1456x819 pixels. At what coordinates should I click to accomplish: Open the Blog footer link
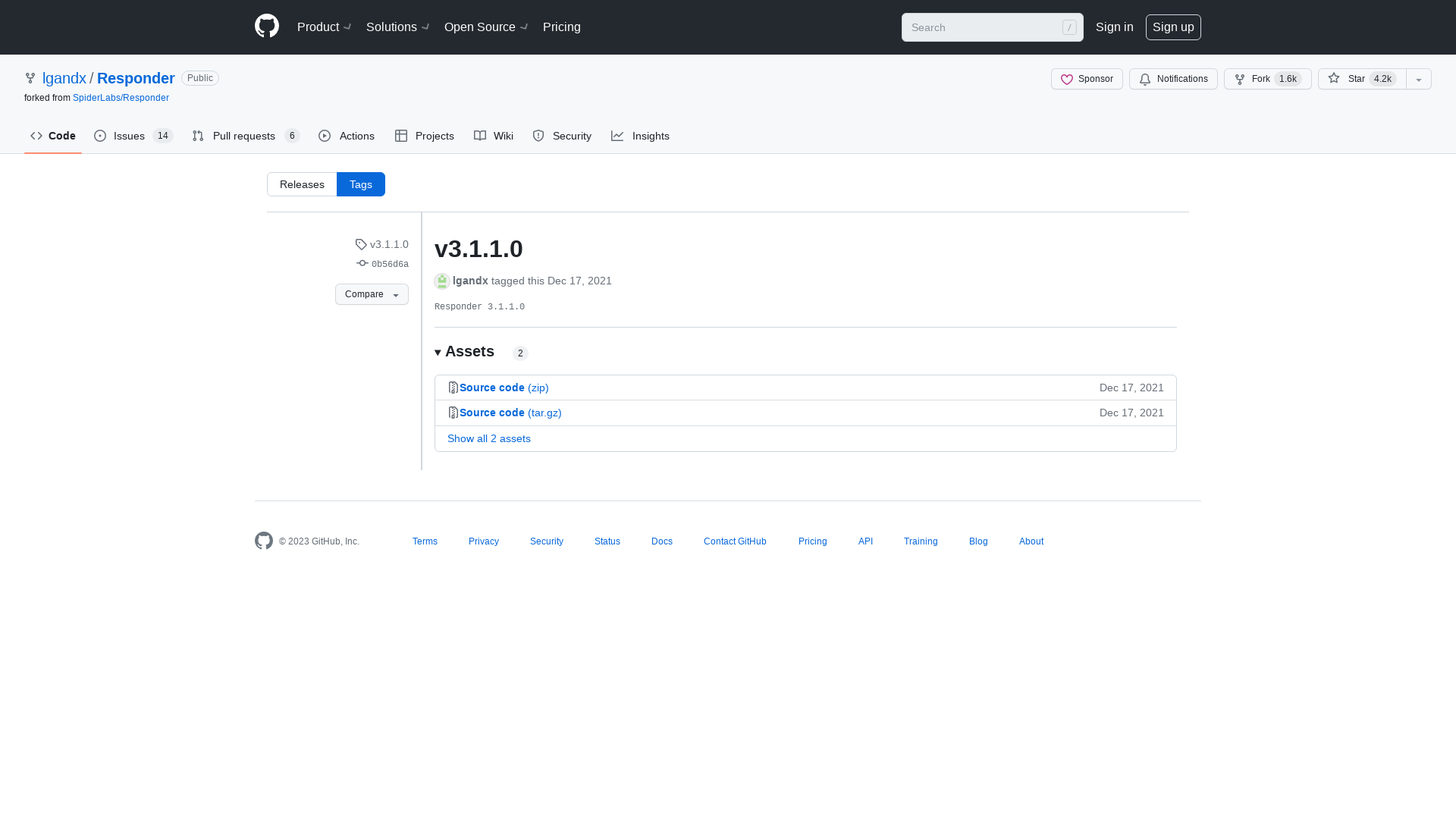[x=978, y=541]
